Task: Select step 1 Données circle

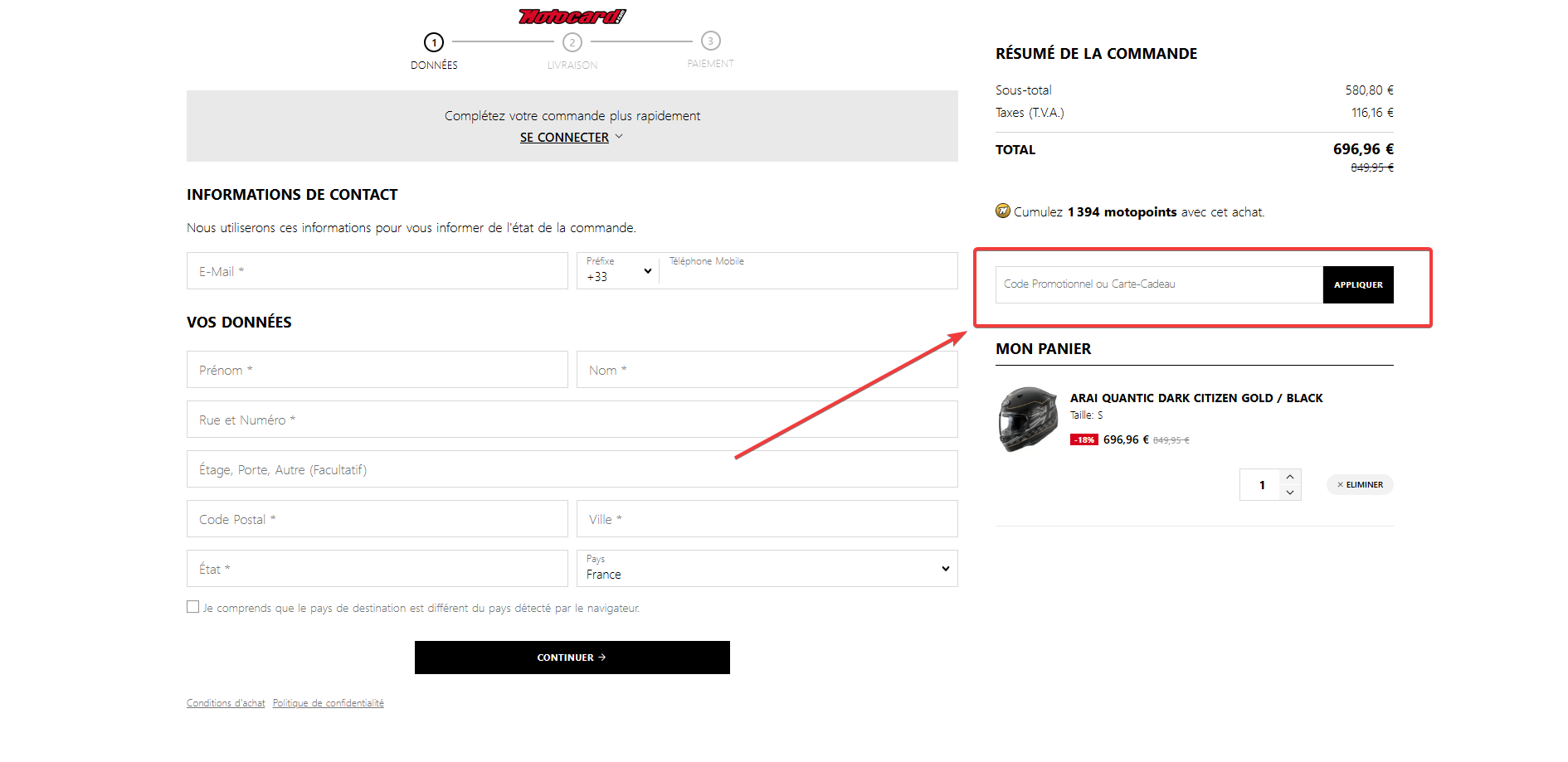Action: coord(434,42)
